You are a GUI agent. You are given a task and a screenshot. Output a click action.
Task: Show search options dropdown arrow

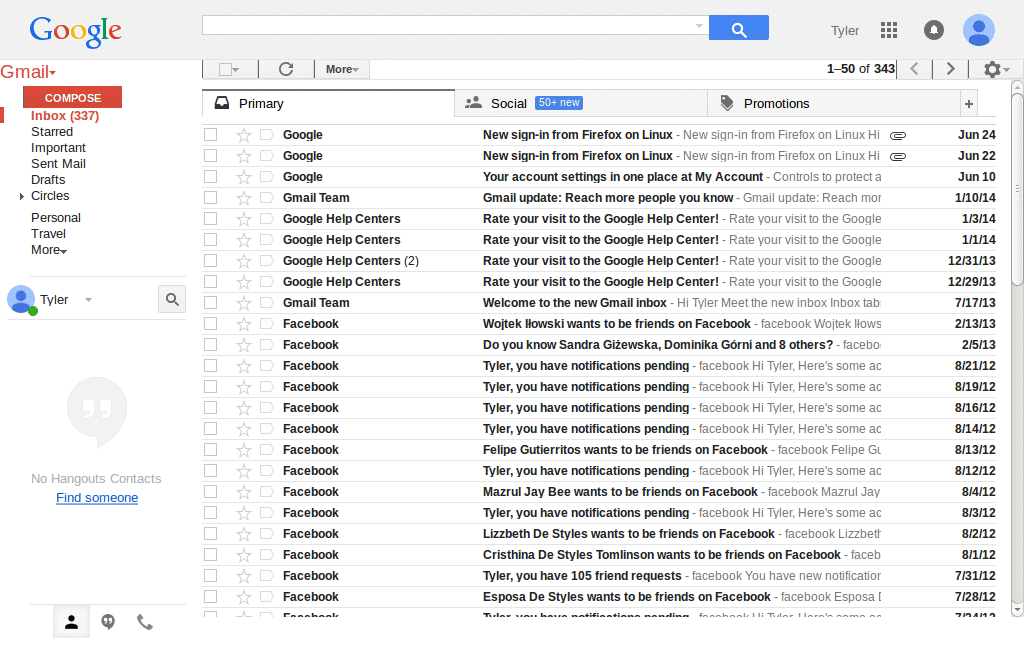click(x=699, y=26)
